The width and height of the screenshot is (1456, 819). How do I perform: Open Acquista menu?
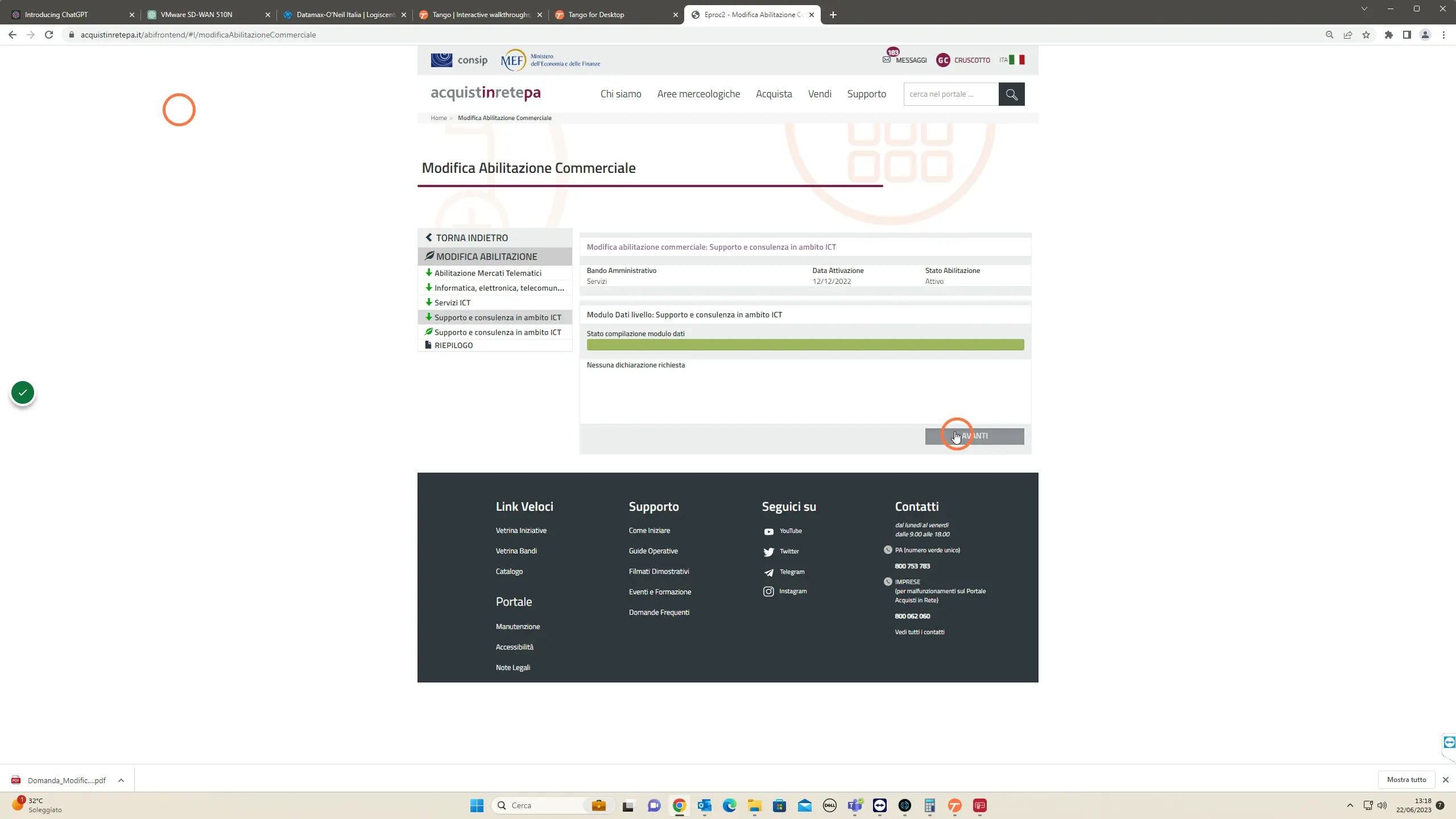[x=773, y=94]
